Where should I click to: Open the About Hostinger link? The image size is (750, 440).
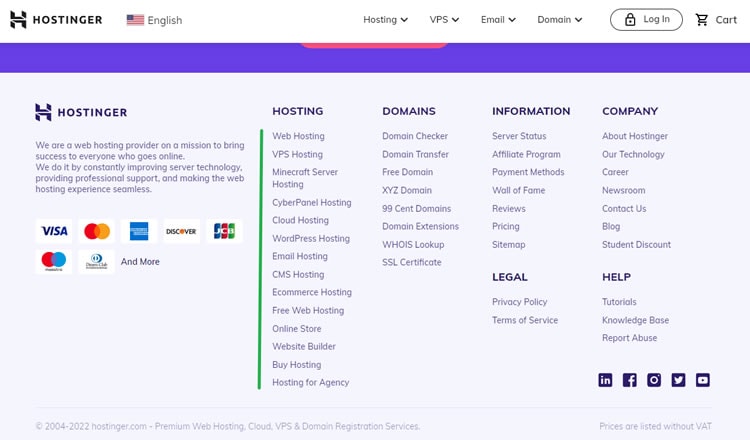click(635, 136)
